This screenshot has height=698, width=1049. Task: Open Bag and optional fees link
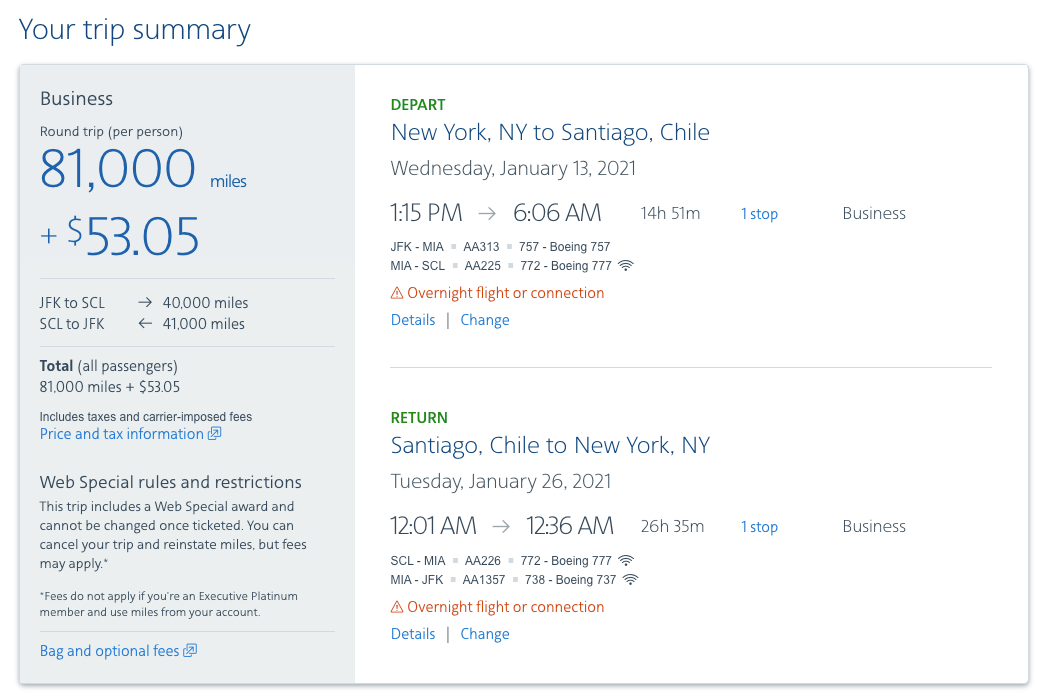coord(109,651)
